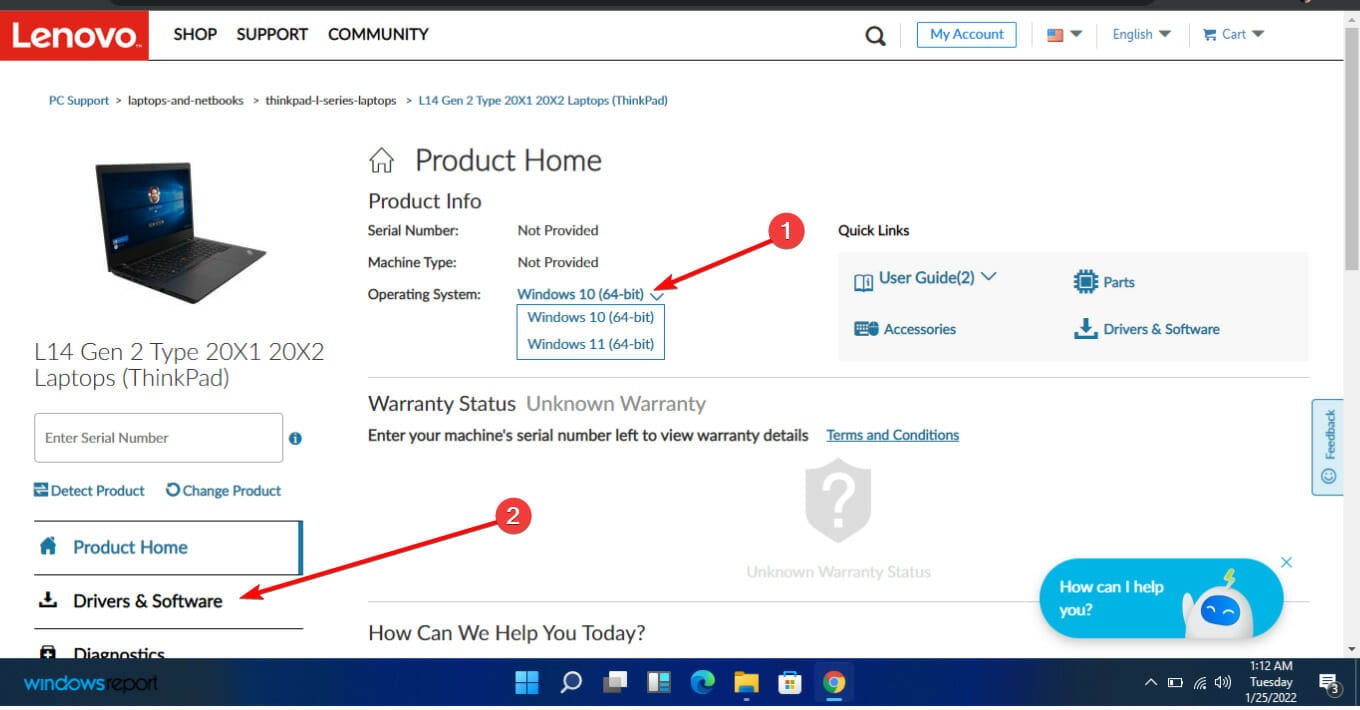The height and width of the screenshot is (710, 1360).
Task: Open Quick Links Drivers & Software link
Action: pos(1161,329)
